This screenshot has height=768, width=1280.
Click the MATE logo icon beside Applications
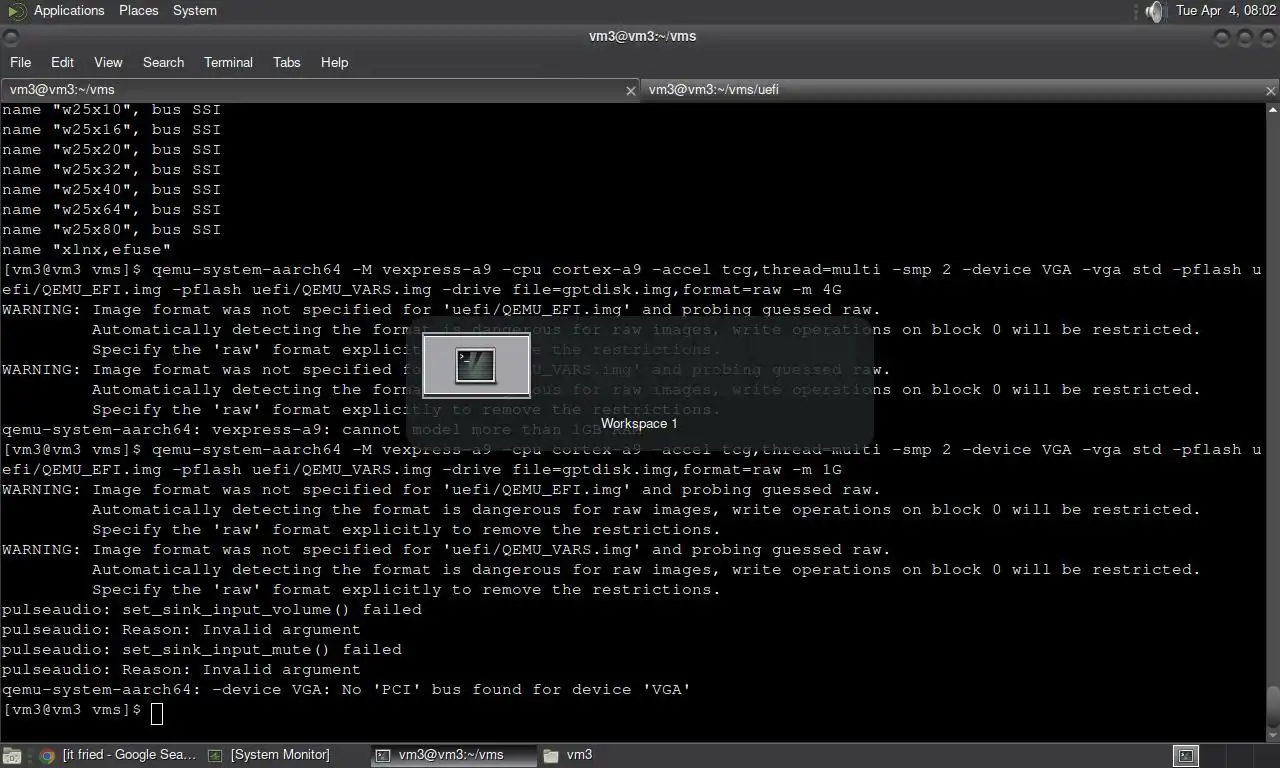click(17, 11)
